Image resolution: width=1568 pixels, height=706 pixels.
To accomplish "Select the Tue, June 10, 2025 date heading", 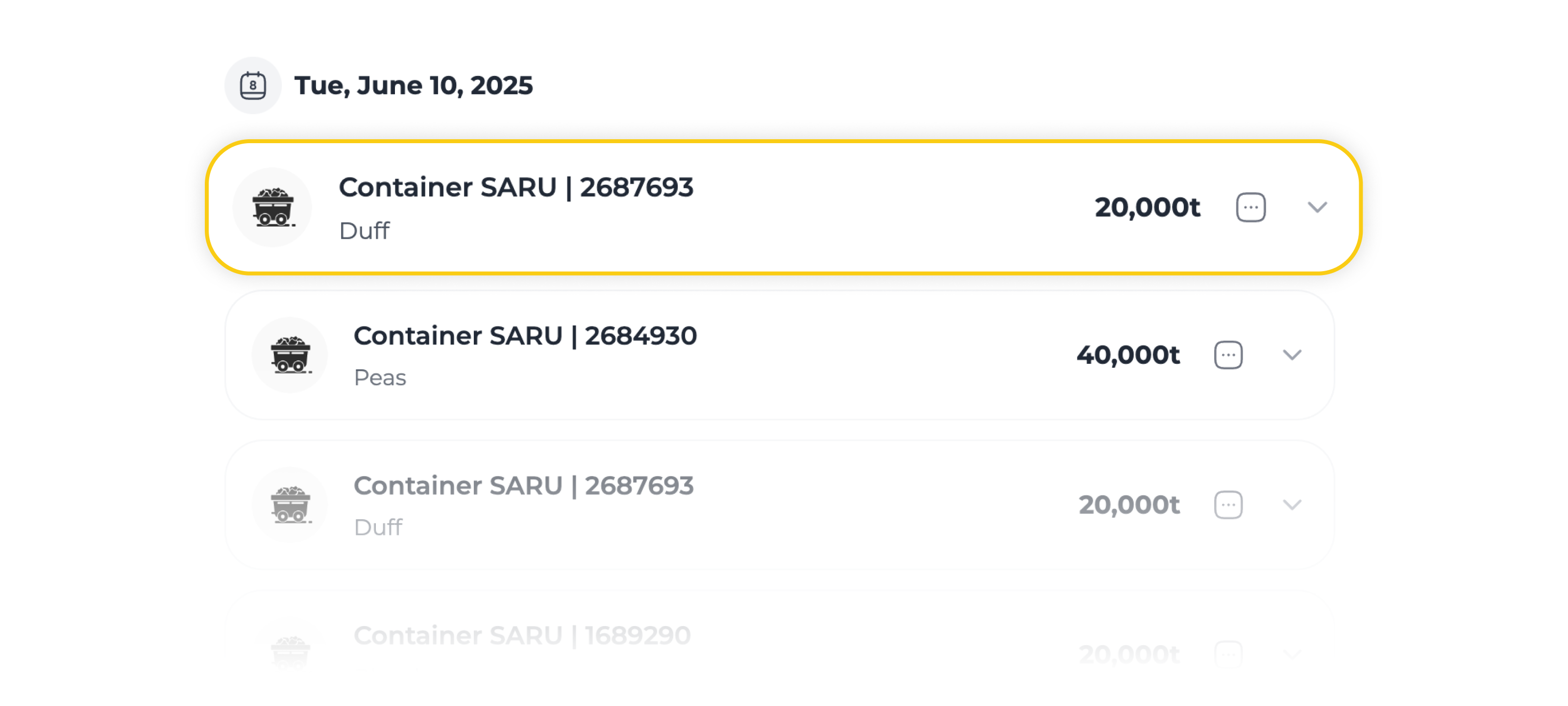I will pos(413,85).
